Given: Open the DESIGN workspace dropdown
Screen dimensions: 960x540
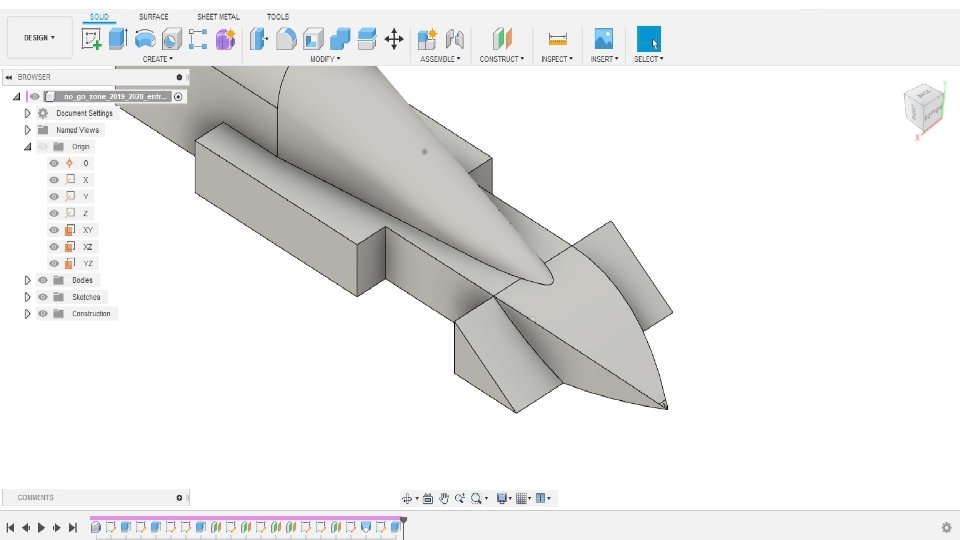Looking at the screenshot, I should 40,38.
